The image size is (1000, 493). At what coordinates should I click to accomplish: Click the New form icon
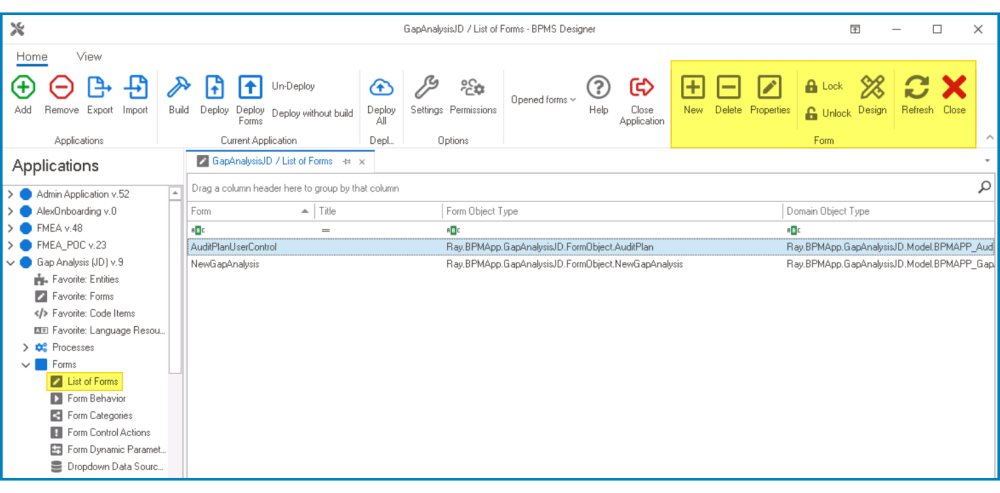693,88
